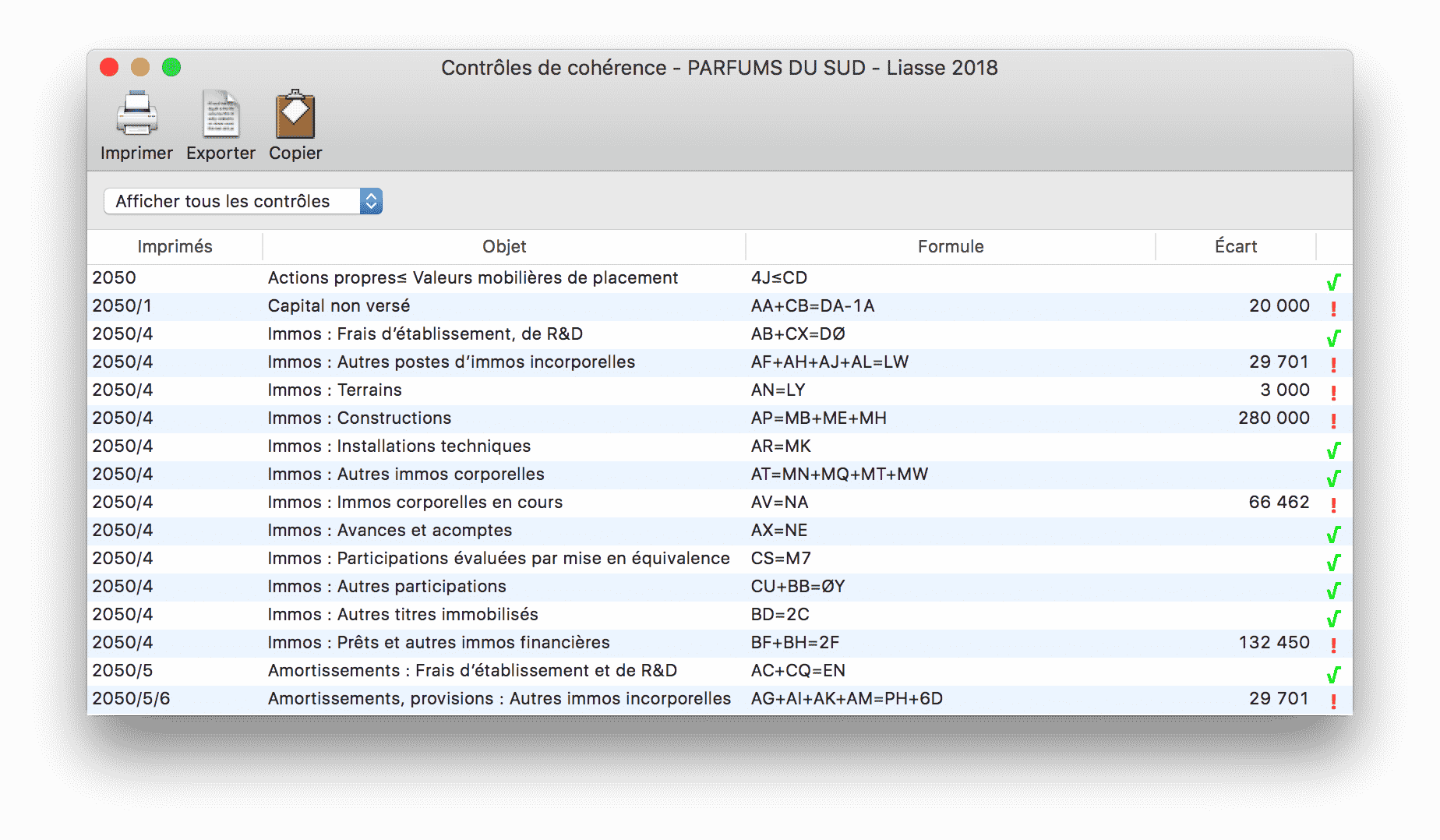The height and width of the screenshot is (840, 1440).
Task: Click the '2050/1' imprimé cell
Action: coord(122,306)
